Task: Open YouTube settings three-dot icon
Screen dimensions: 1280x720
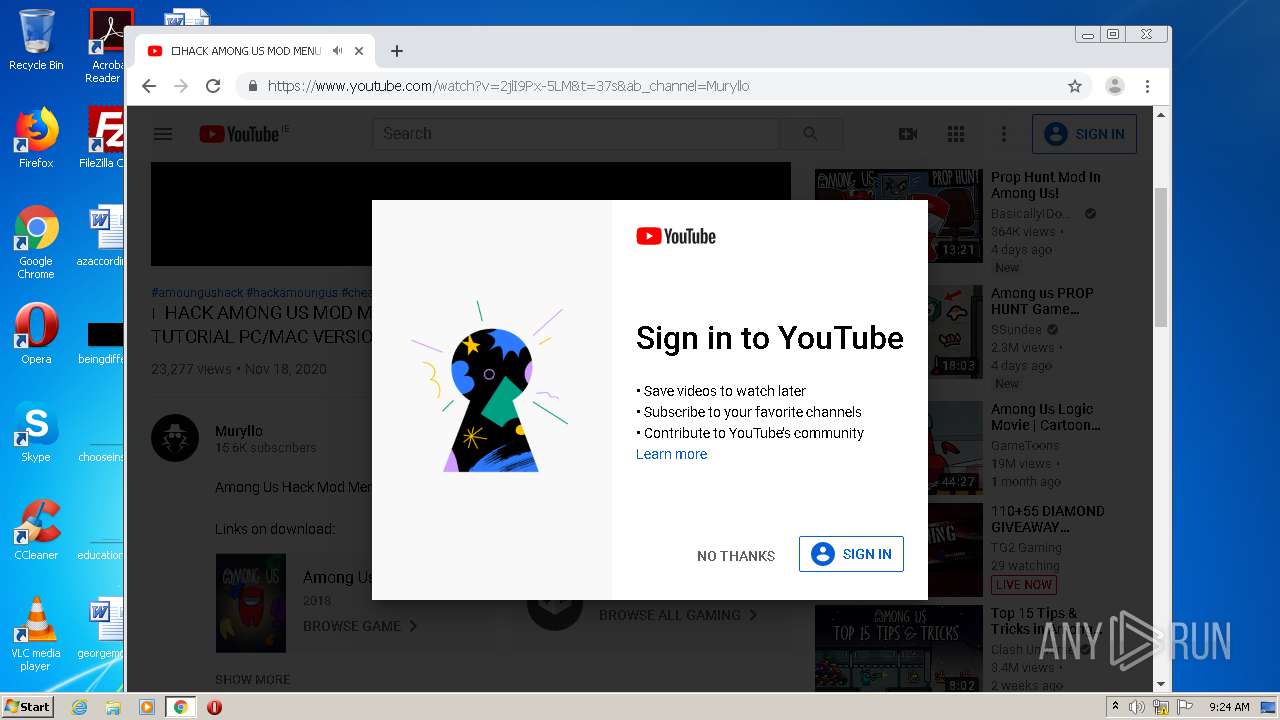Action: coord(1004,134)
